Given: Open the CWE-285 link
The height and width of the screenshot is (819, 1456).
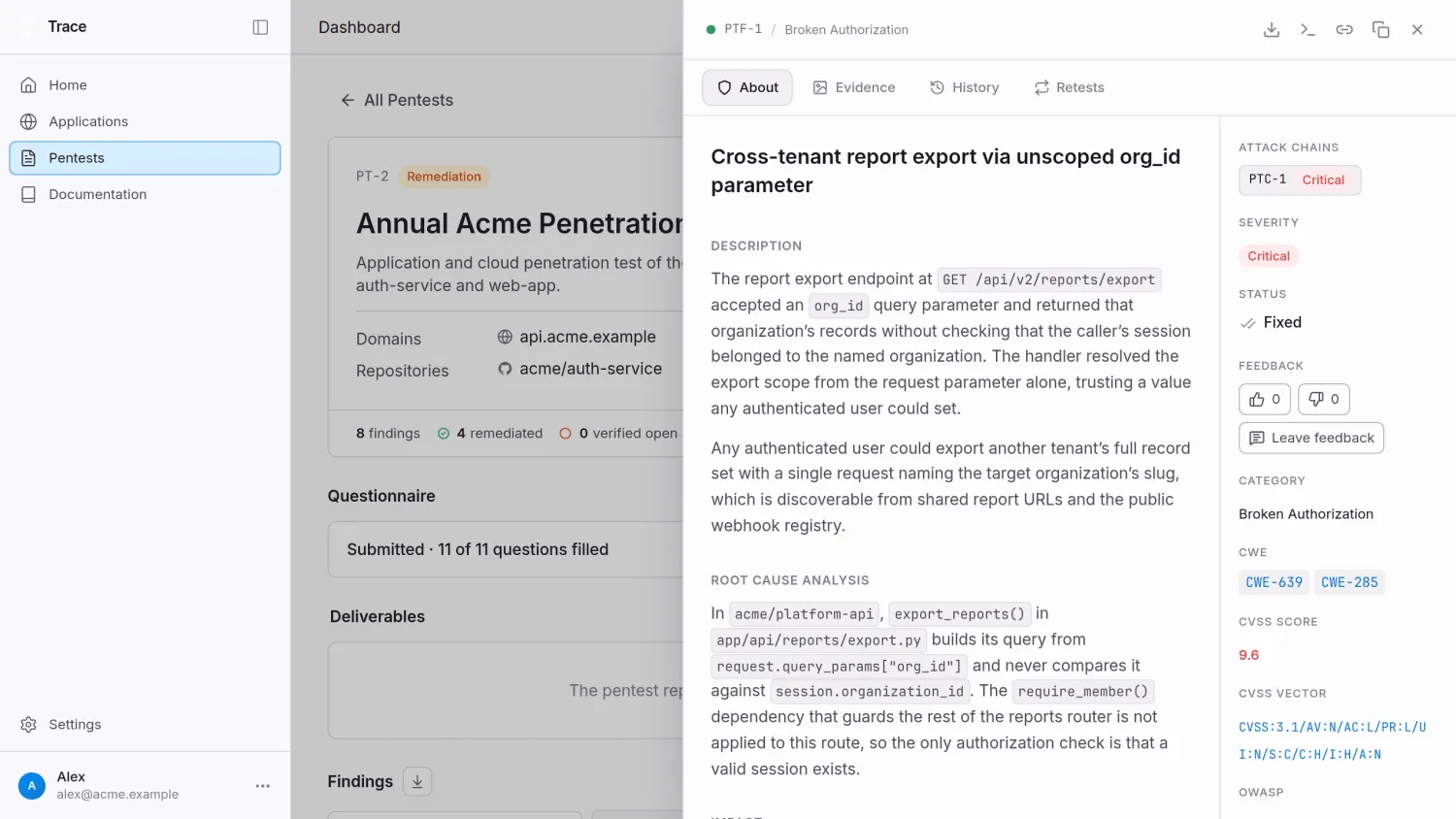Looking at the screenshot, I should pyautogui.click(x=1349, y=582).
